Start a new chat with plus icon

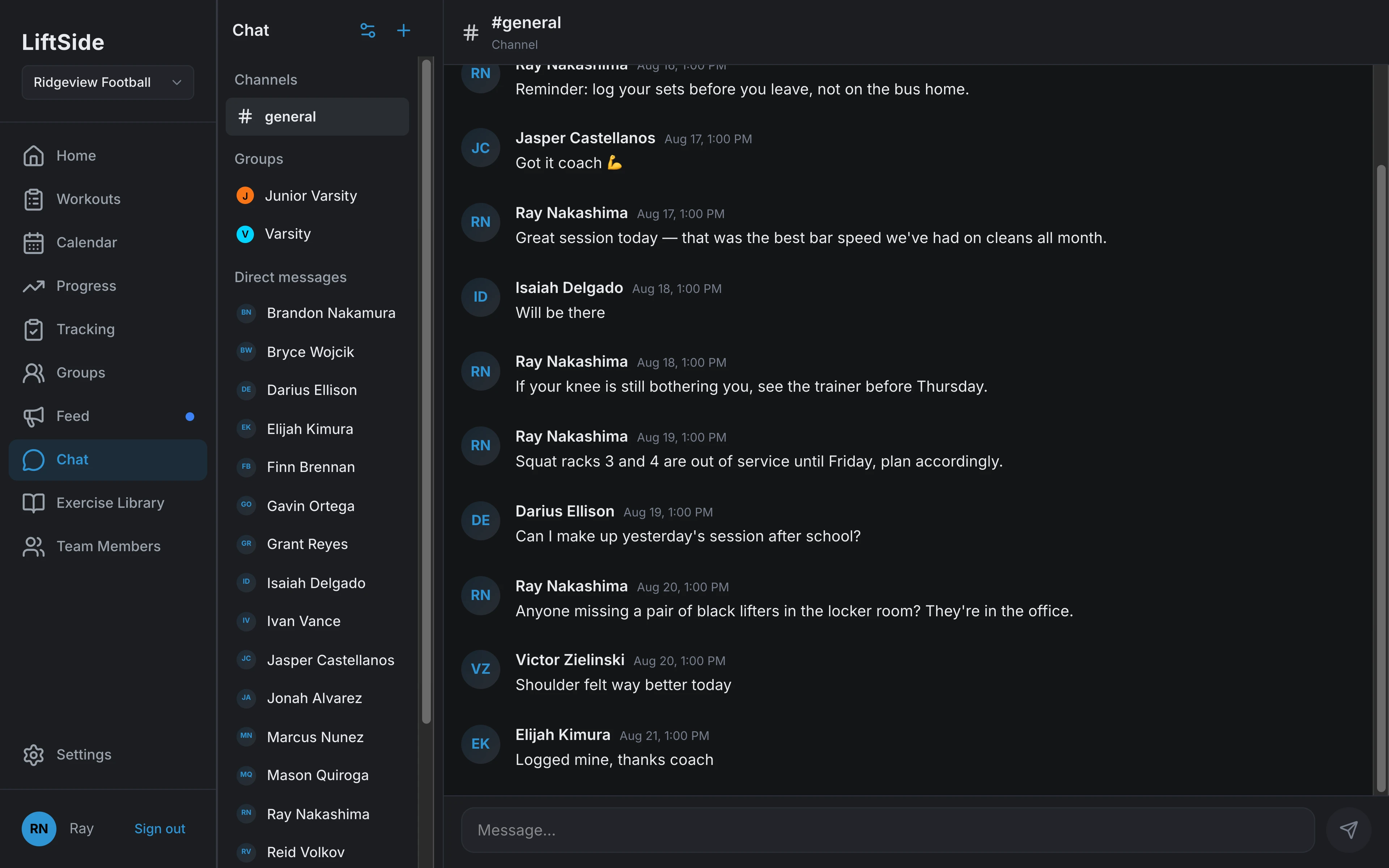pos(404,30)
